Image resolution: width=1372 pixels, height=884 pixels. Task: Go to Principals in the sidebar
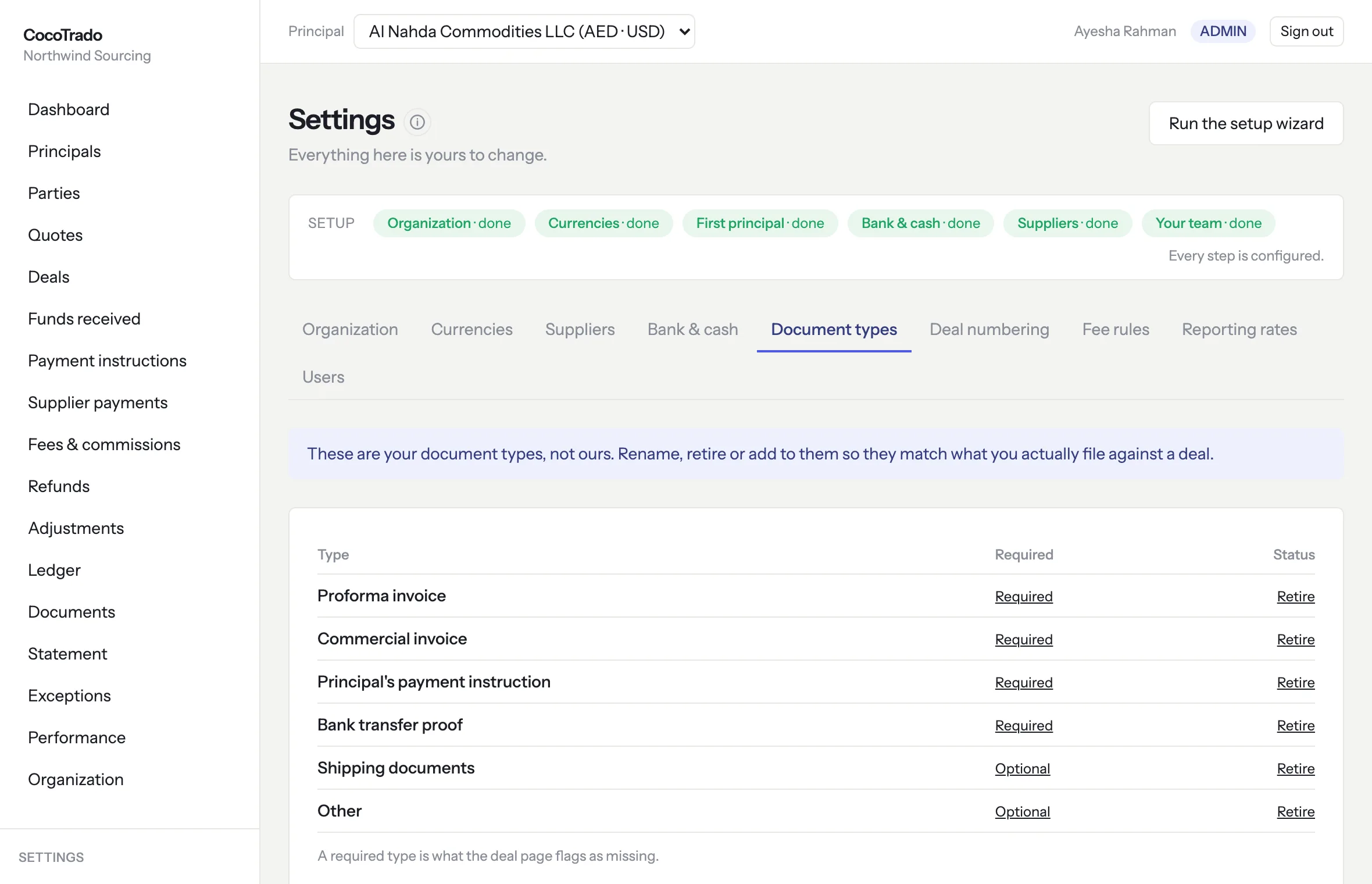pyautogui.click(x=65, y=151)
